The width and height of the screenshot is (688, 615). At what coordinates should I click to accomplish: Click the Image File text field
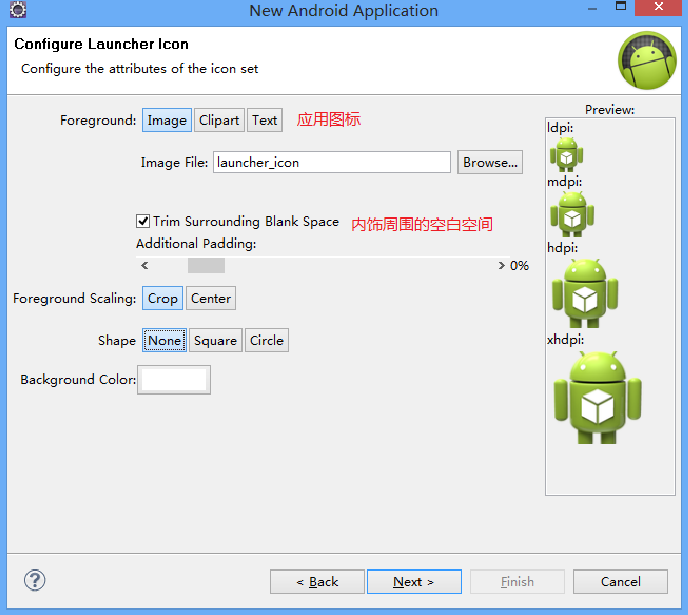(332, 162)
